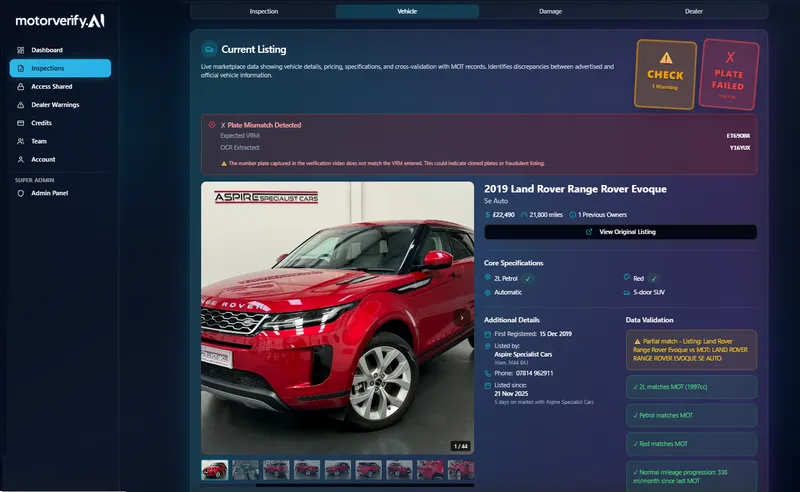
Task: Click the previous owners icon
Action: [572, 215]
